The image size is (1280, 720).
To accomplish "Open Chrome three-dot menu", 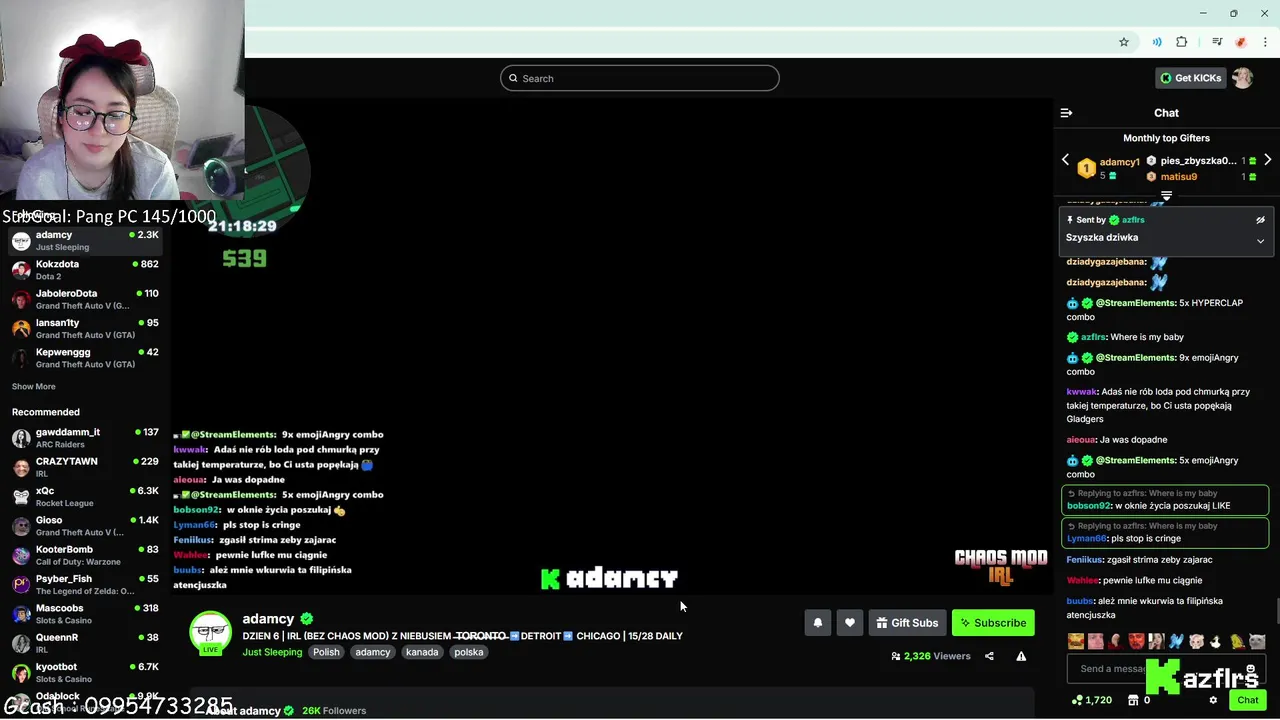I will pyautogui.click(x=1265, y=42).
